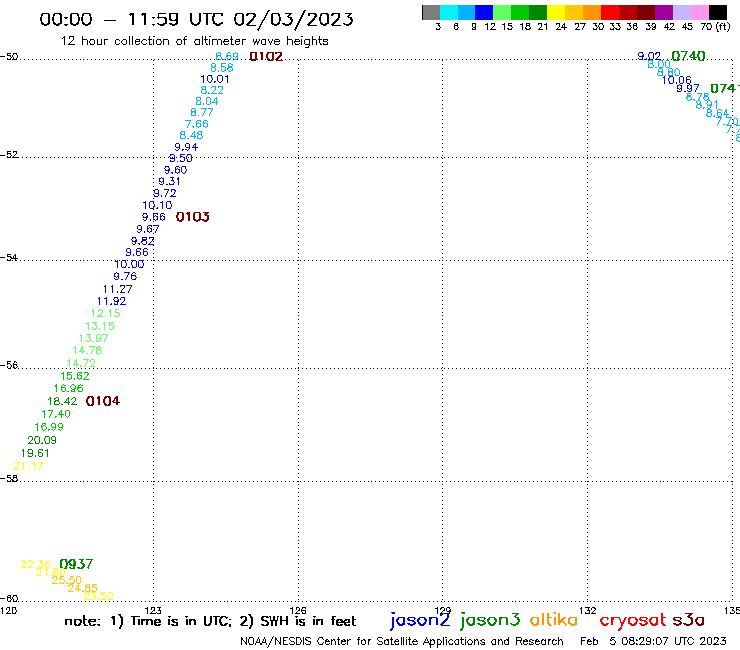Viewport: 740px width, 650px height.
Task: Click the yellow value 21.17
Action: click(x=28, y=466)
